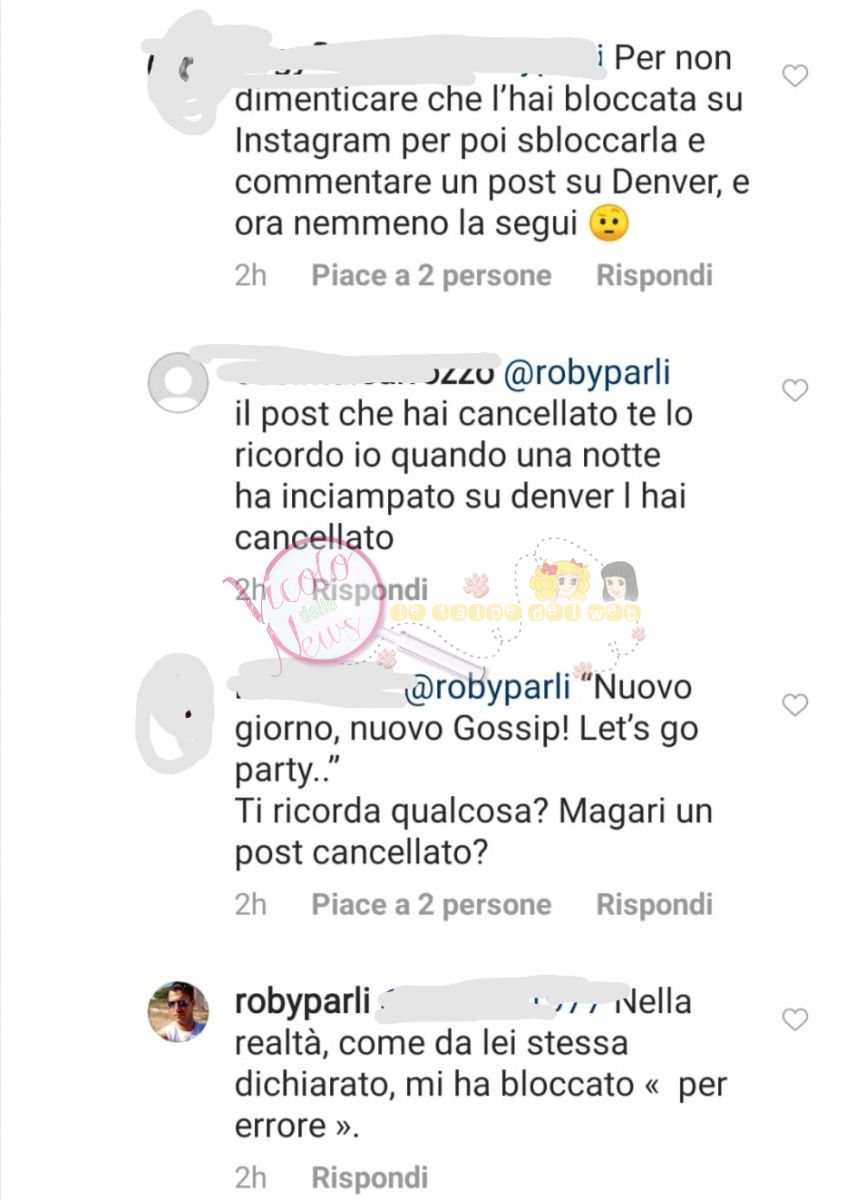
Task: Click the 2h timestamp under robyparli's comment
Action: click(251, 1177)
